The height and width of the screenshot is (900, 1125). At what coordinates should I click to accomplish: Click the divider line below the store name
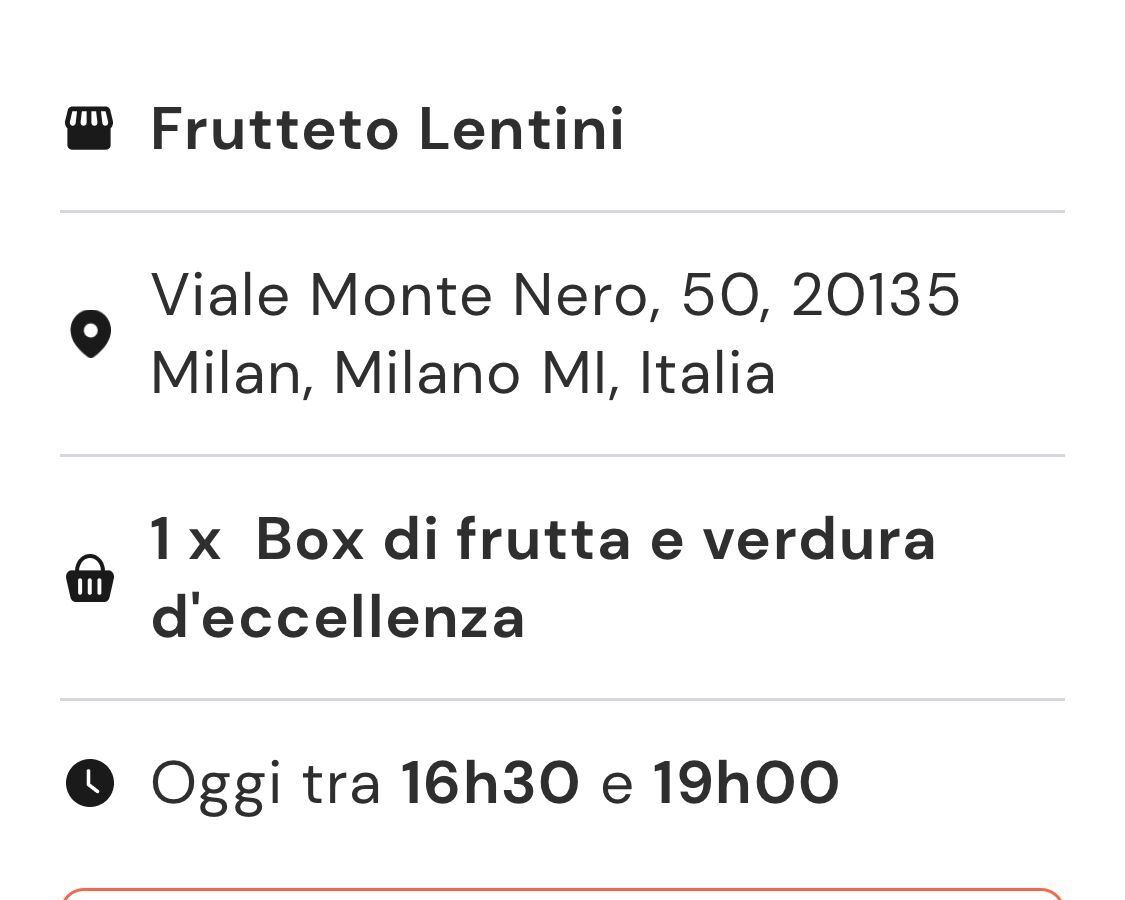(x=562, y=212)
